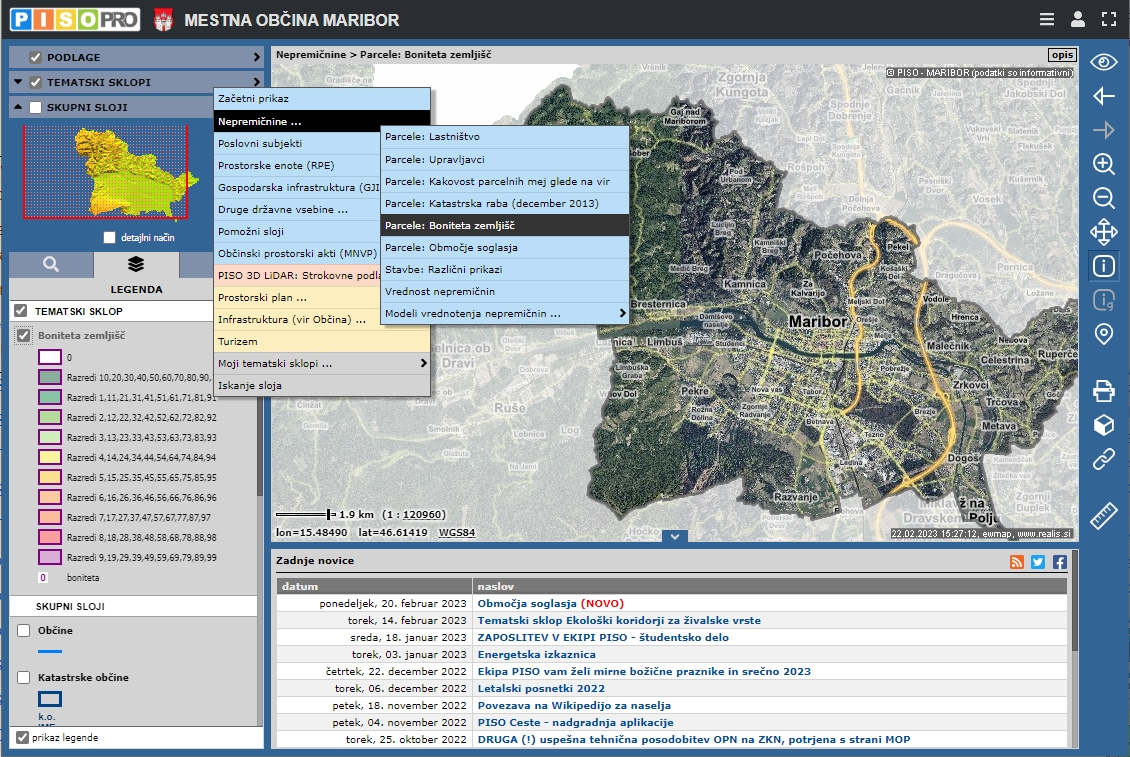
Task: Click the opis button above map
Action: pos(1061,54)
